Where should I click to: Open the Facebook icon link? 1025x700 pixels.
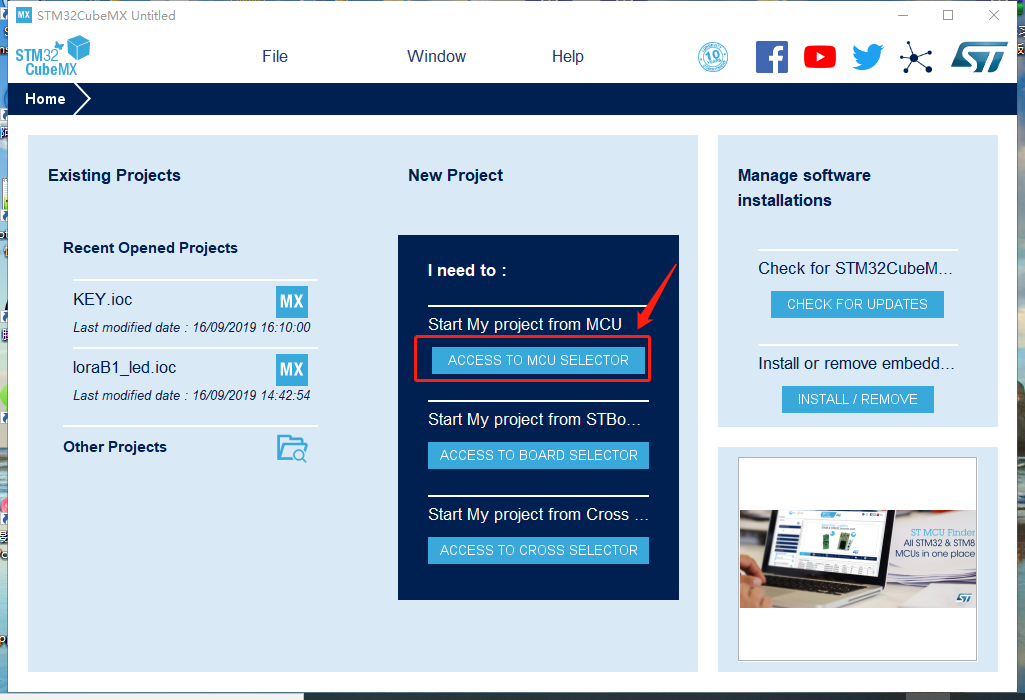[771, 57]
